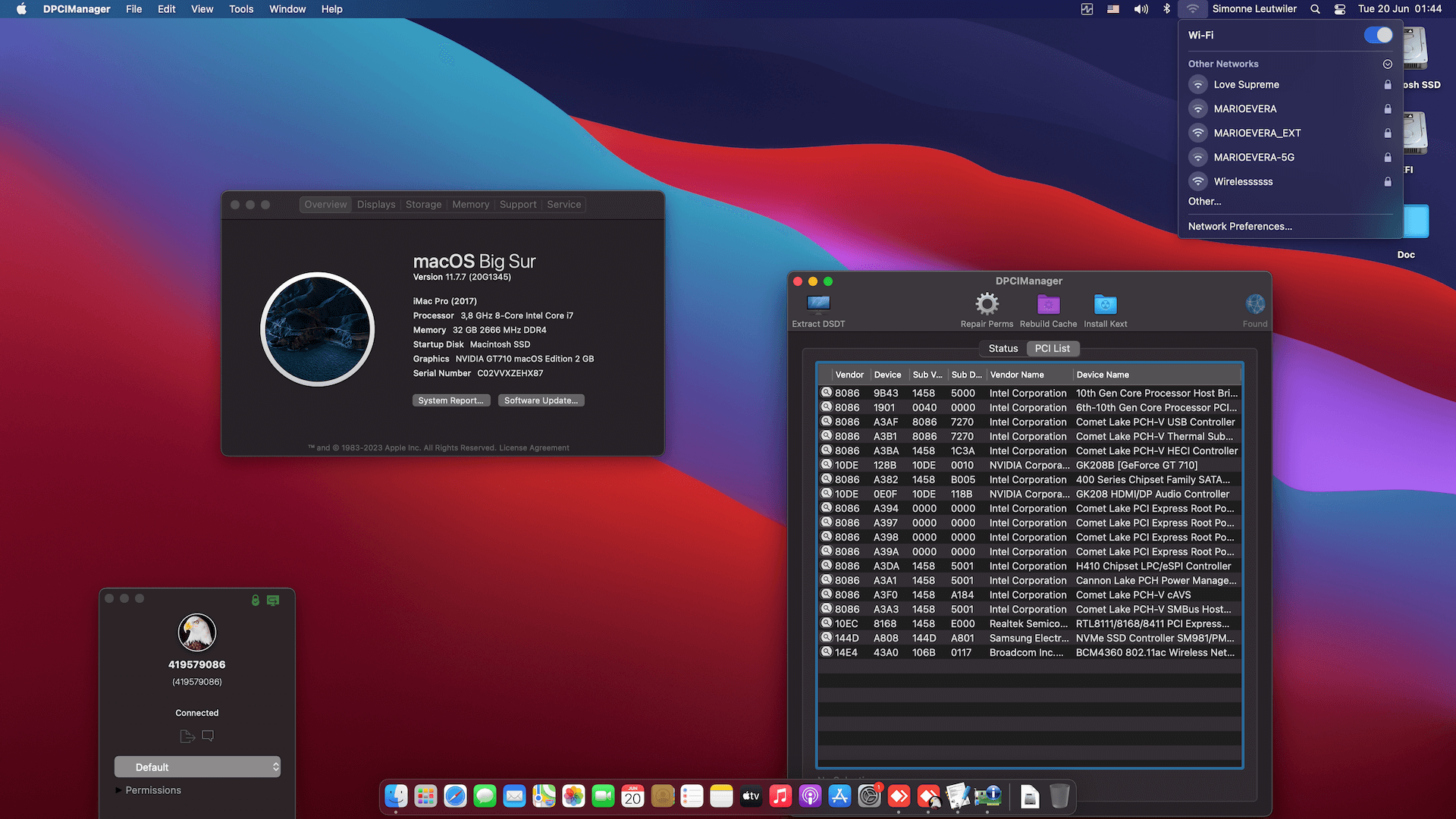Viewport: 1456px width, 819px height.
Task: Click the Support tab in About This Mac
Action: pyautogui.click(x=518, y=205)
